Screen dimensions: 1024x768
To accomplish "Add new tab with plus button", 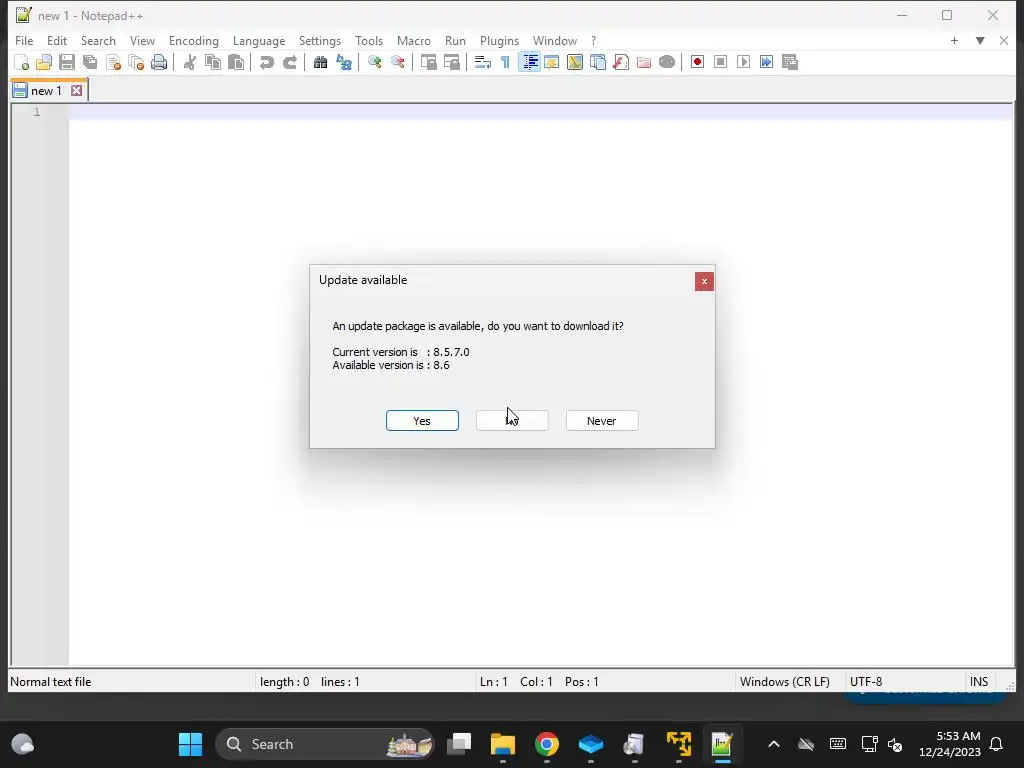I will point(954,40).
